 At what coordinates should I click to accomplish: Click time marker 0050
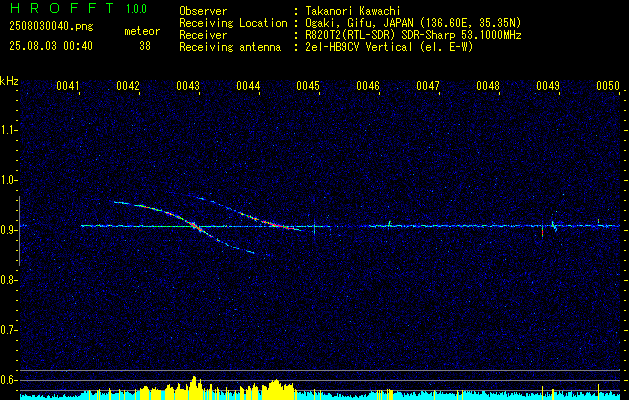point(608,86)
